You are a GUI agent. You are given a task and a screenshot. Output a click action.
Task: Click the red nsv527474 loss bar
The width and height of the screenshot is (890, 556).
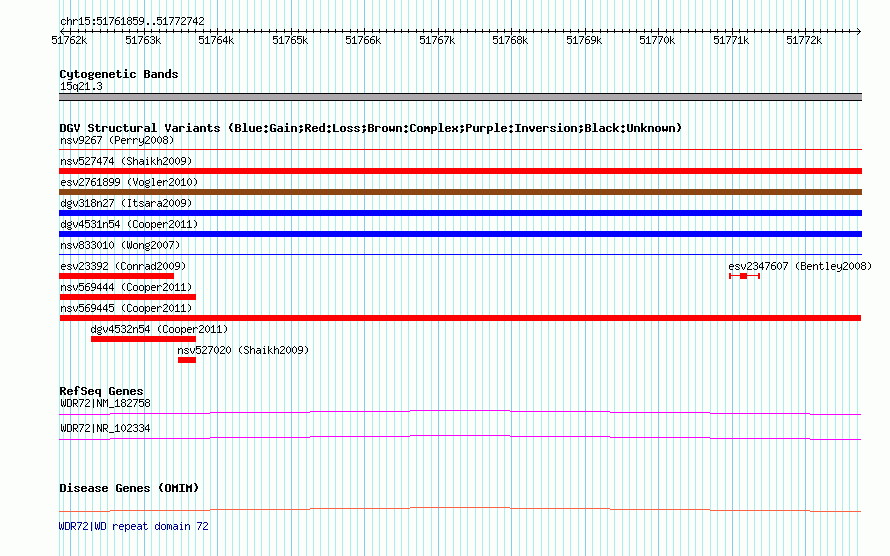460,171
